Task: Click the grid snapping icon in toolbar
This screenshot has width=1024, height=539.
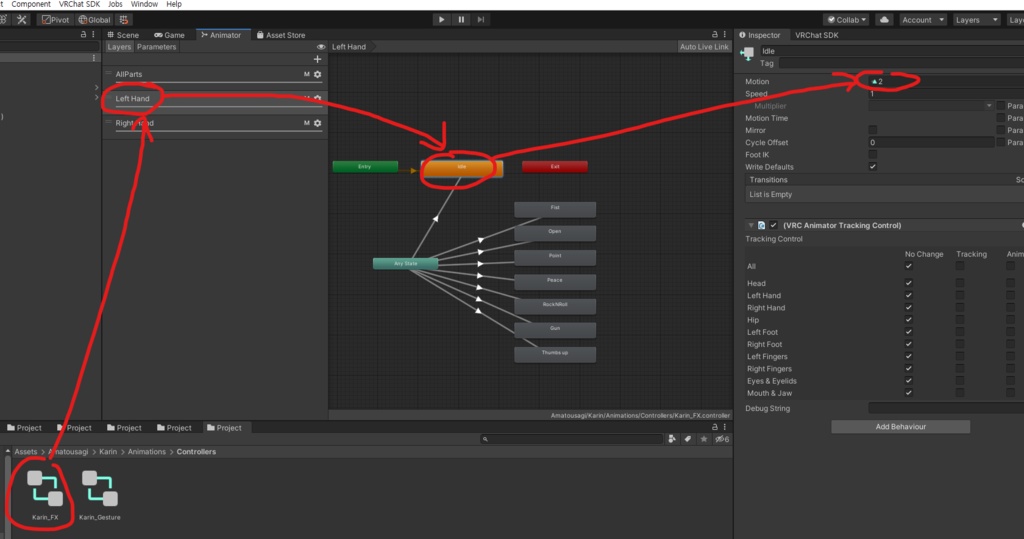Action: (x=124, y=20)
